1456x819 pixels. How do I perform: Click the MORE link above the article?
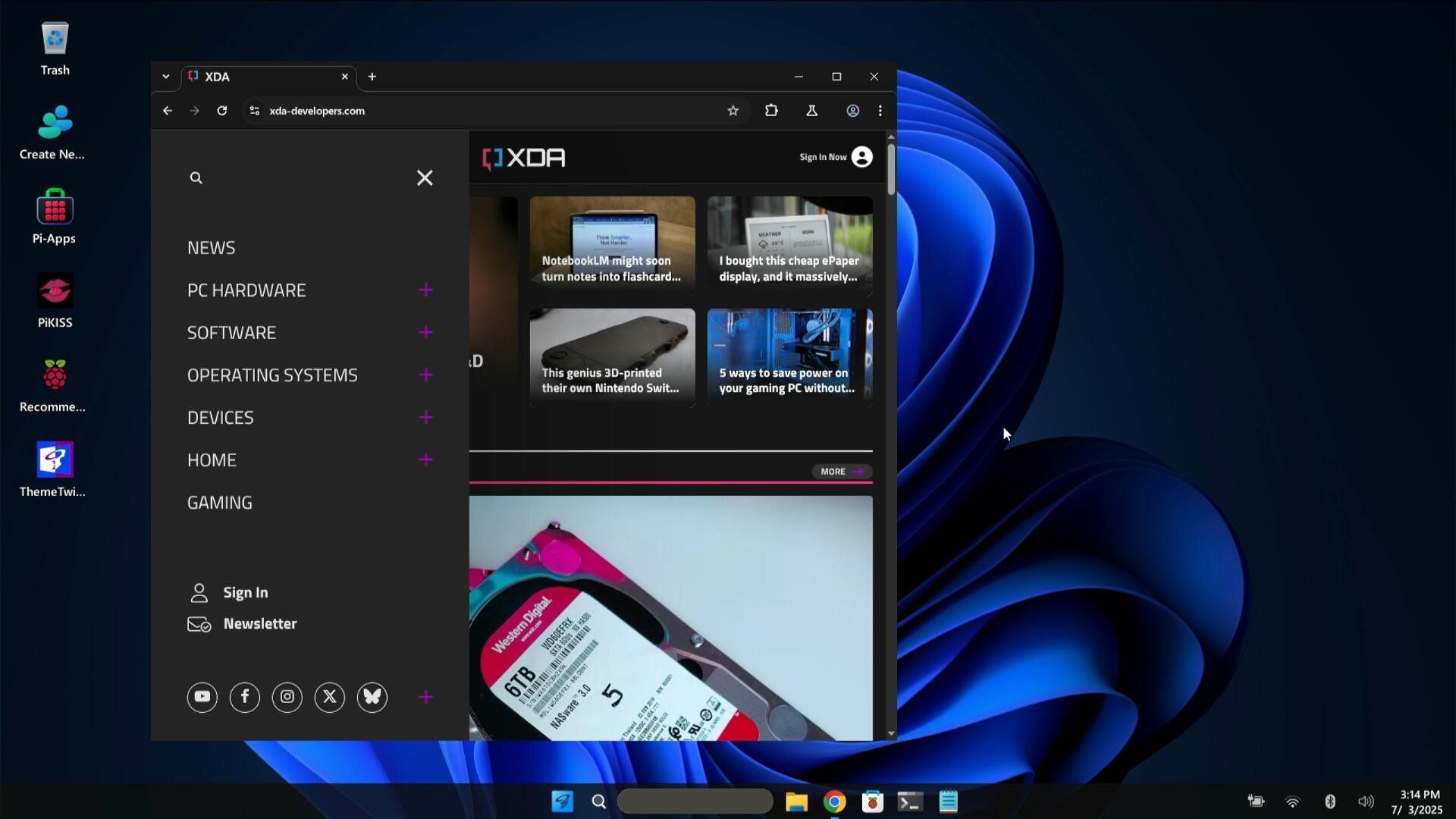(x=840, y=471)
